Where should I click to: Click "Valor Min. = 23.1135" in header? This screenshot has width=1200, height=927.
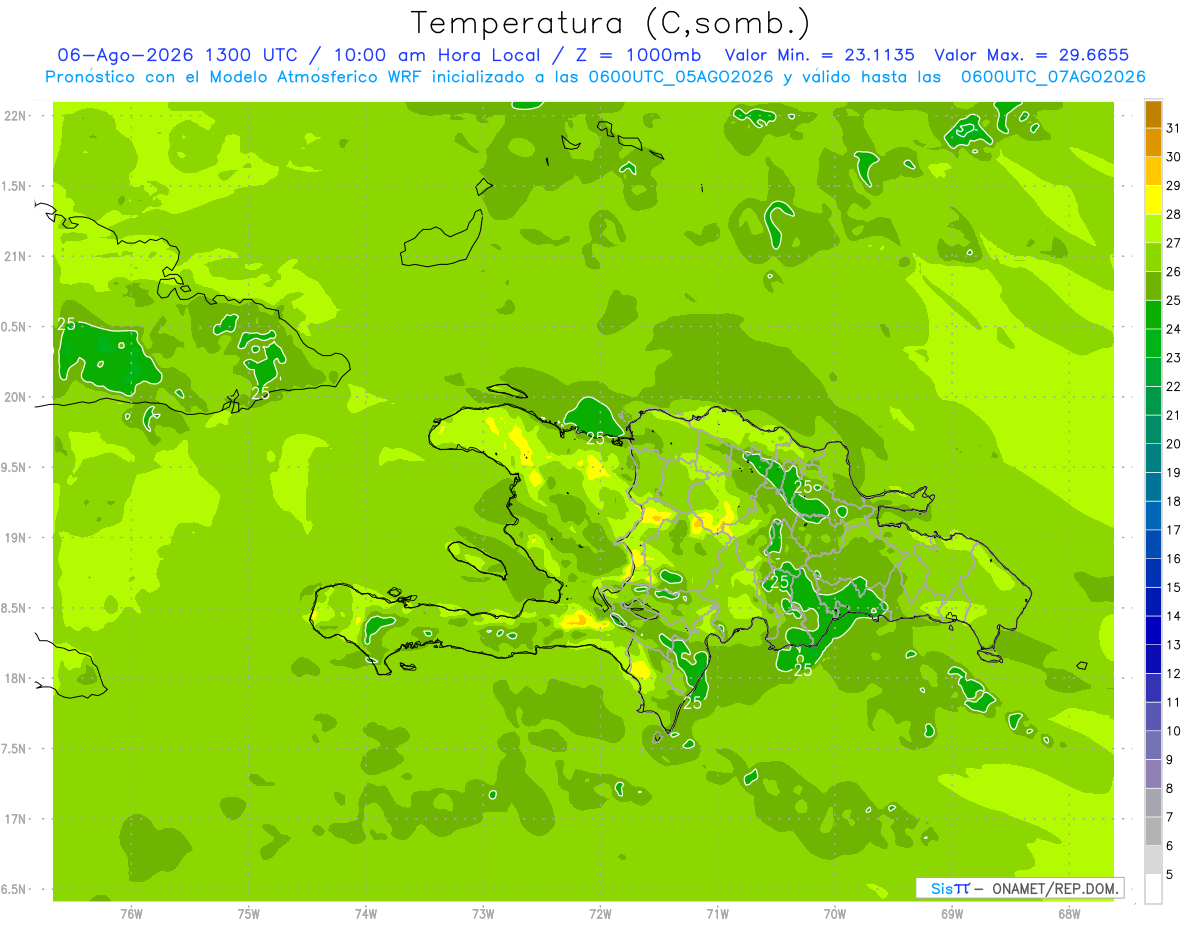(819, 55)
